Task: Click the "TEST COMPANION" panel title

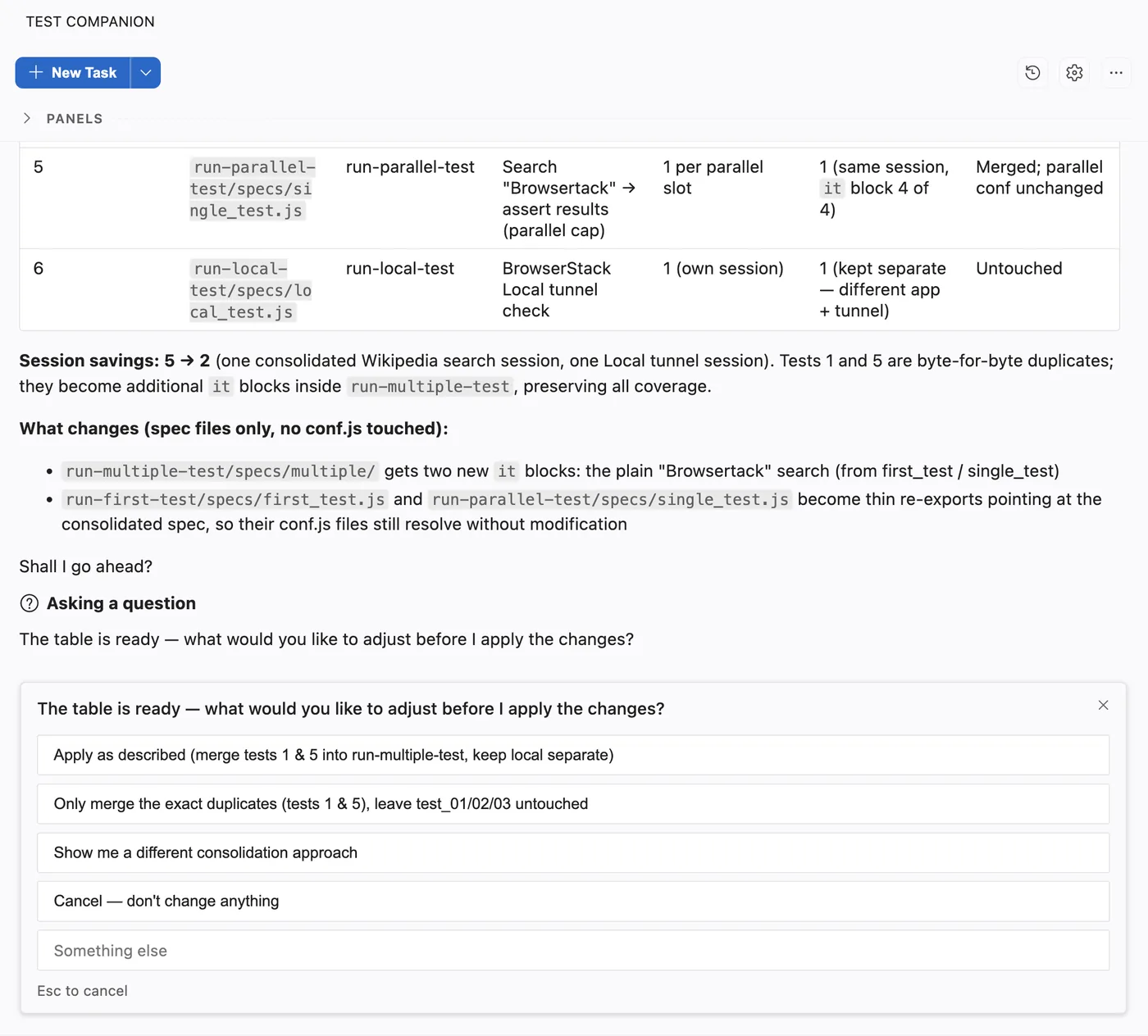Action: click(x=90, y=22)
